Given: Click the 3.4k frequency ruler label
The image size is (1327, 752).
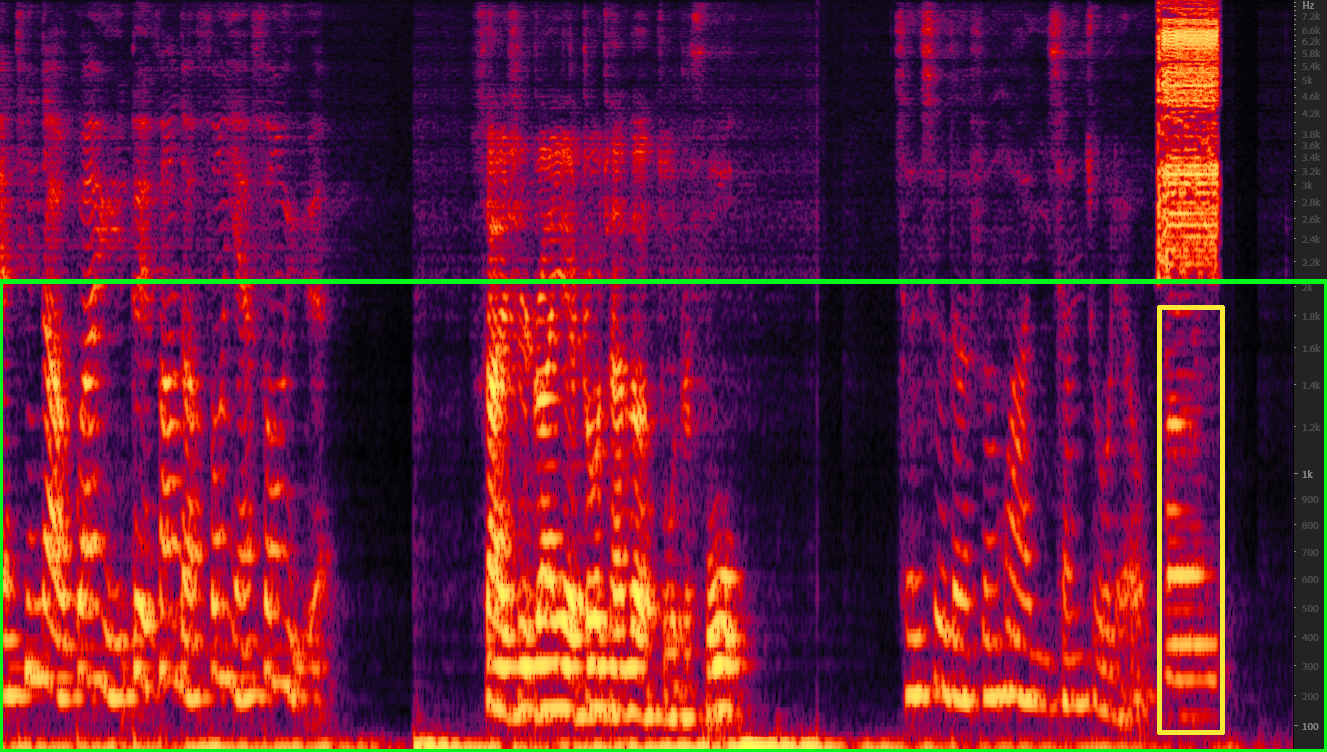Looking at the screenshot, I should click(x=1309, y=157).
